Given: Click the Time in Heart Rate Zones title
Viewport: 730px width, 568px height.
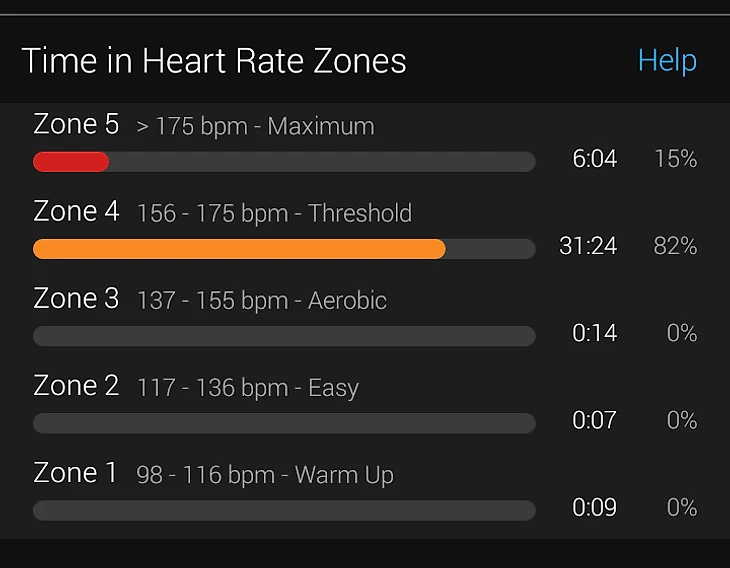Looking at the screenshot, I should [x=214, y=61].
